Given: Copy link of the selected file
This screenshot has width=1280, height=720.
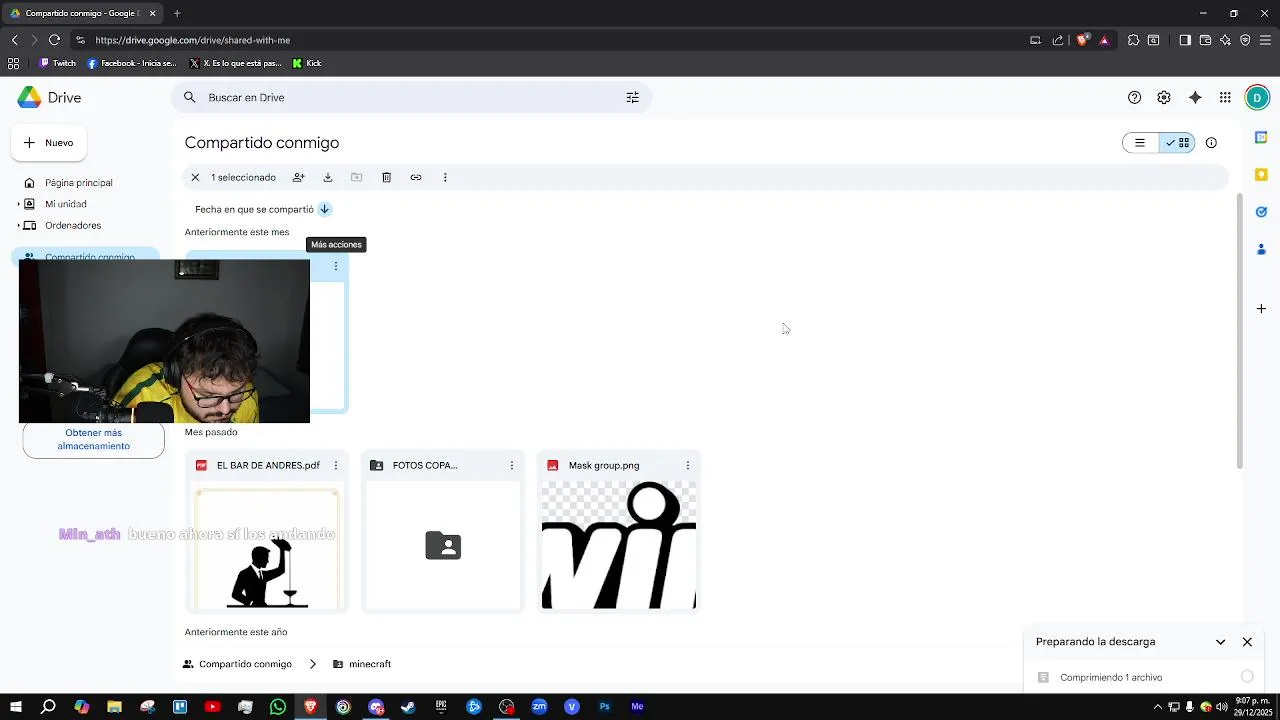Looking at the screenshot, I should [416, 177].
